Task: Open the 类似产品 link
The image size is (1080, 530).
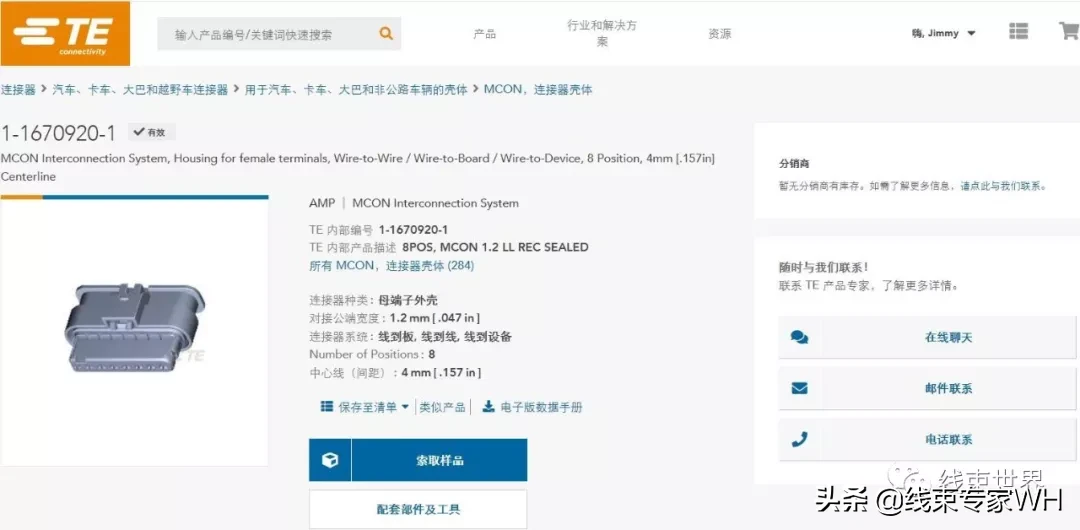Action: tap(443, 407)
